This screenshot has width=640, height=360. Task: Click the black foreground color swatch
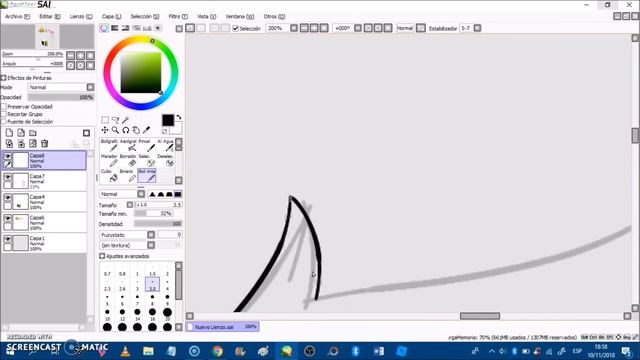[168, 120]
